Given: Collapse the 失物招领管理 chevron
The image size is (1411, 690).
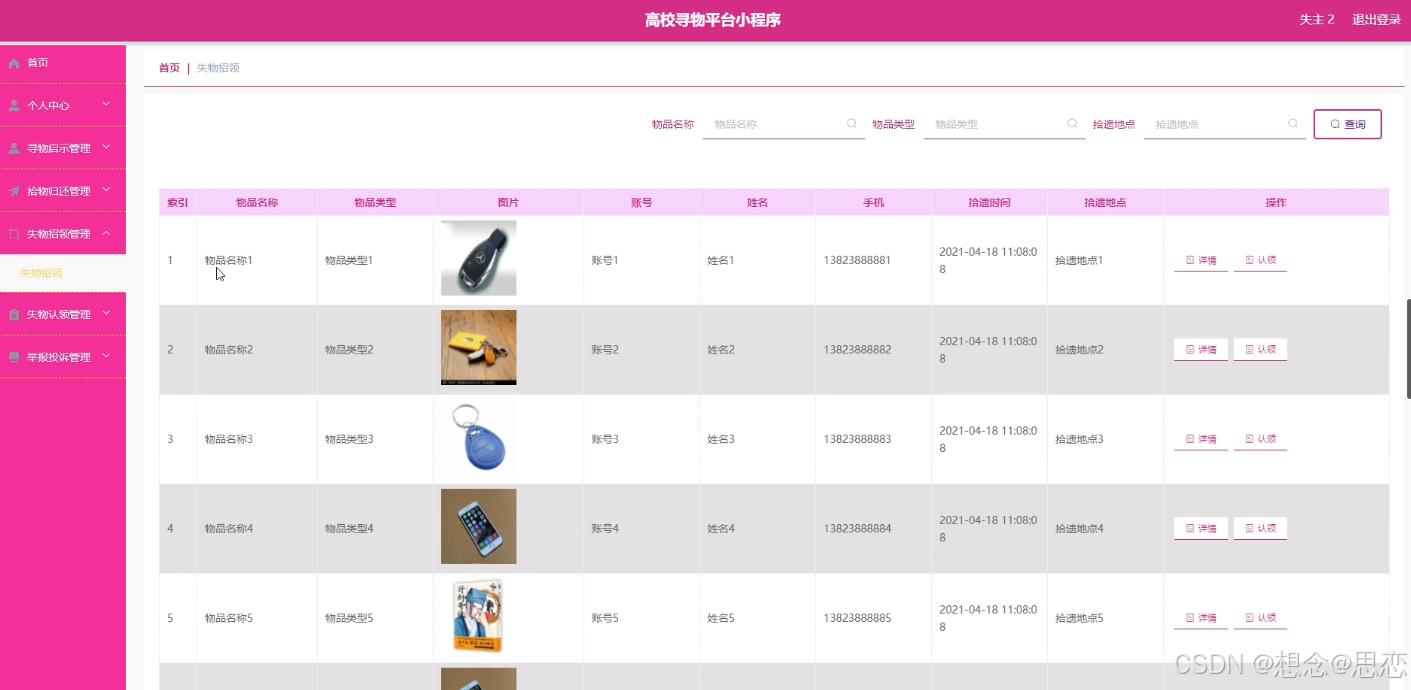Looking at the screenshot, I should [106, 233].
